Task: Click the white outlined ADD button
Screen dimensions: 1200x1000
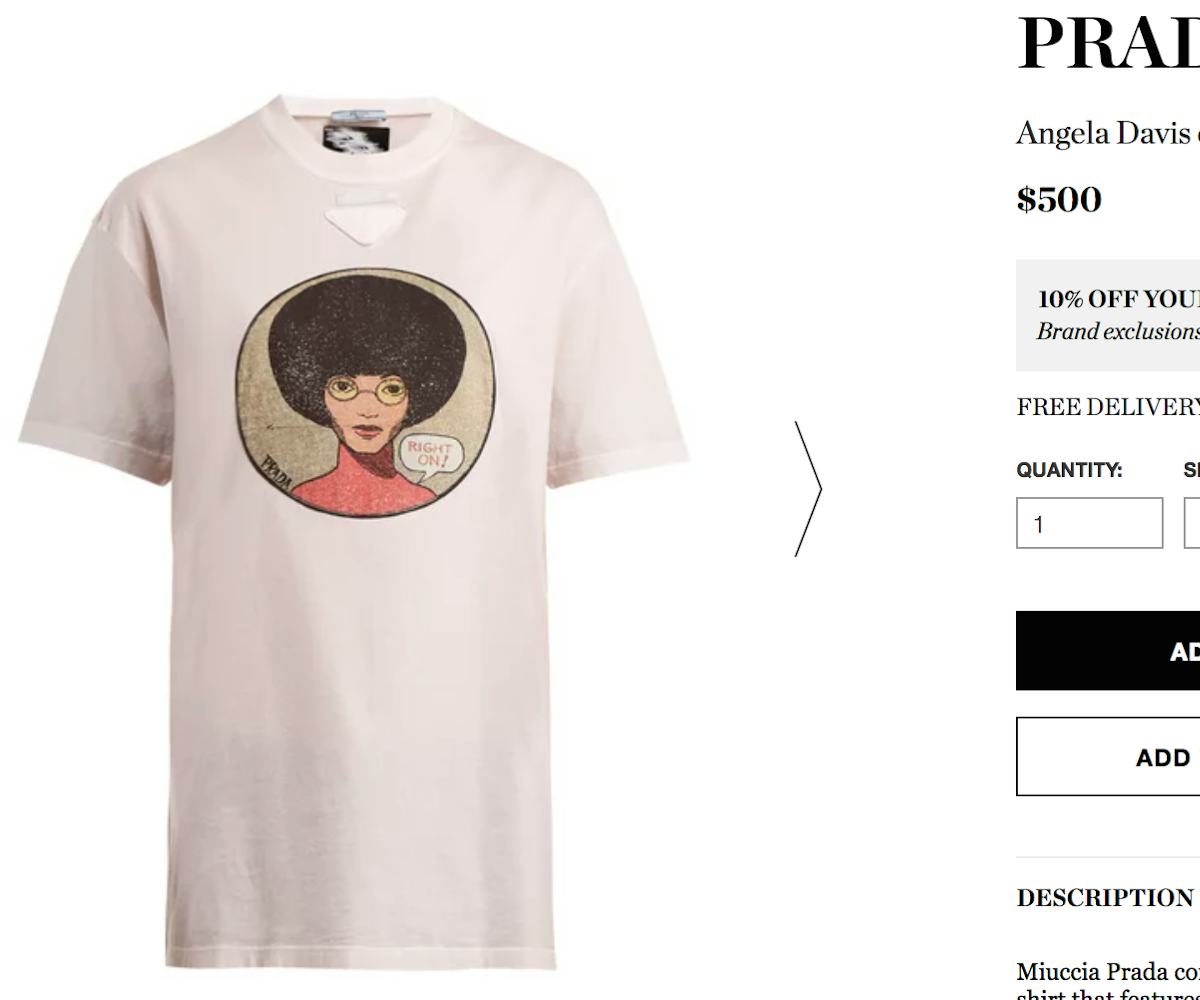Action: 1108,757
